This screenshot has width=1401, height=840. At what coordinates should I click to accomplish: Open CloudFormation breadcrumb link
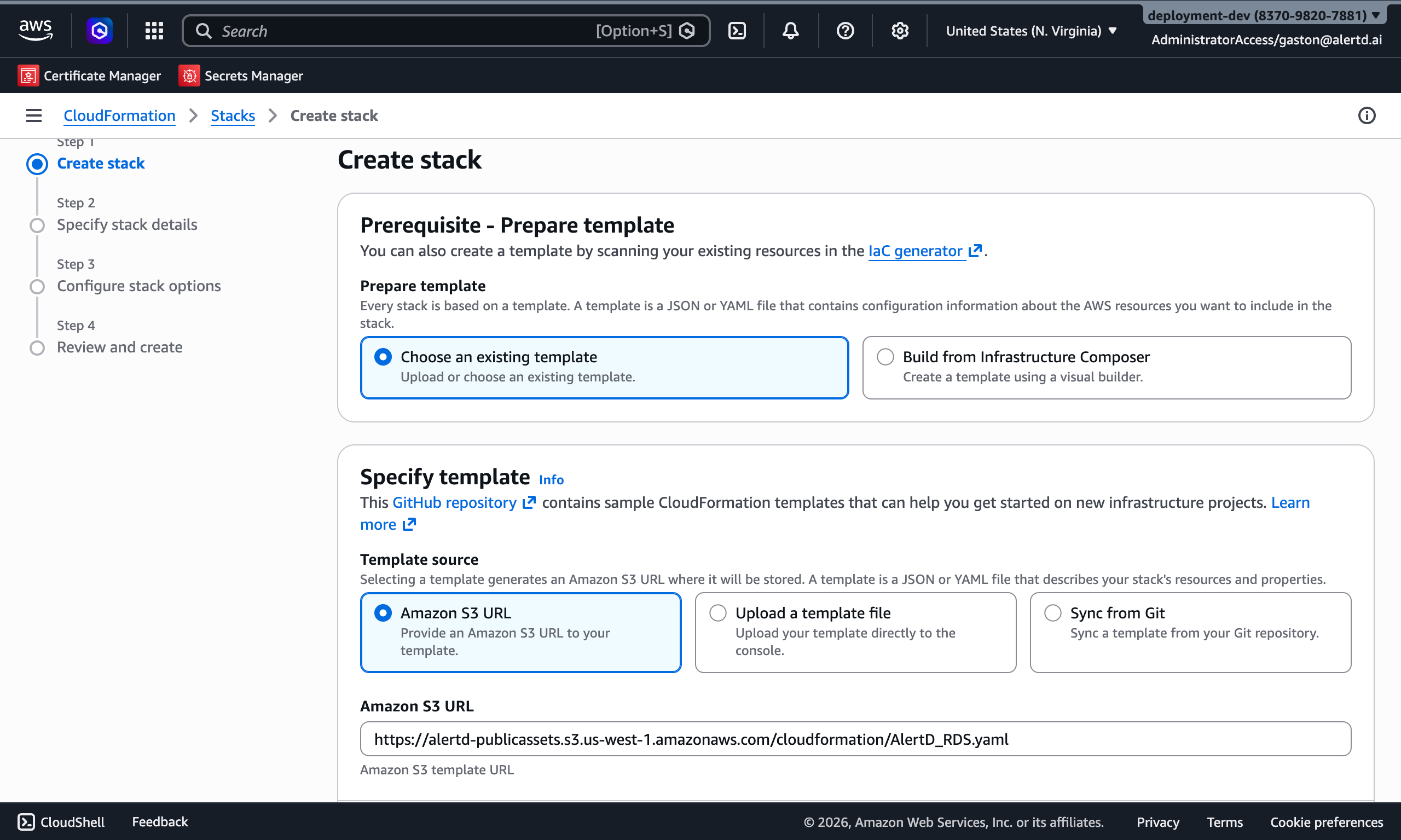[119, 115]
